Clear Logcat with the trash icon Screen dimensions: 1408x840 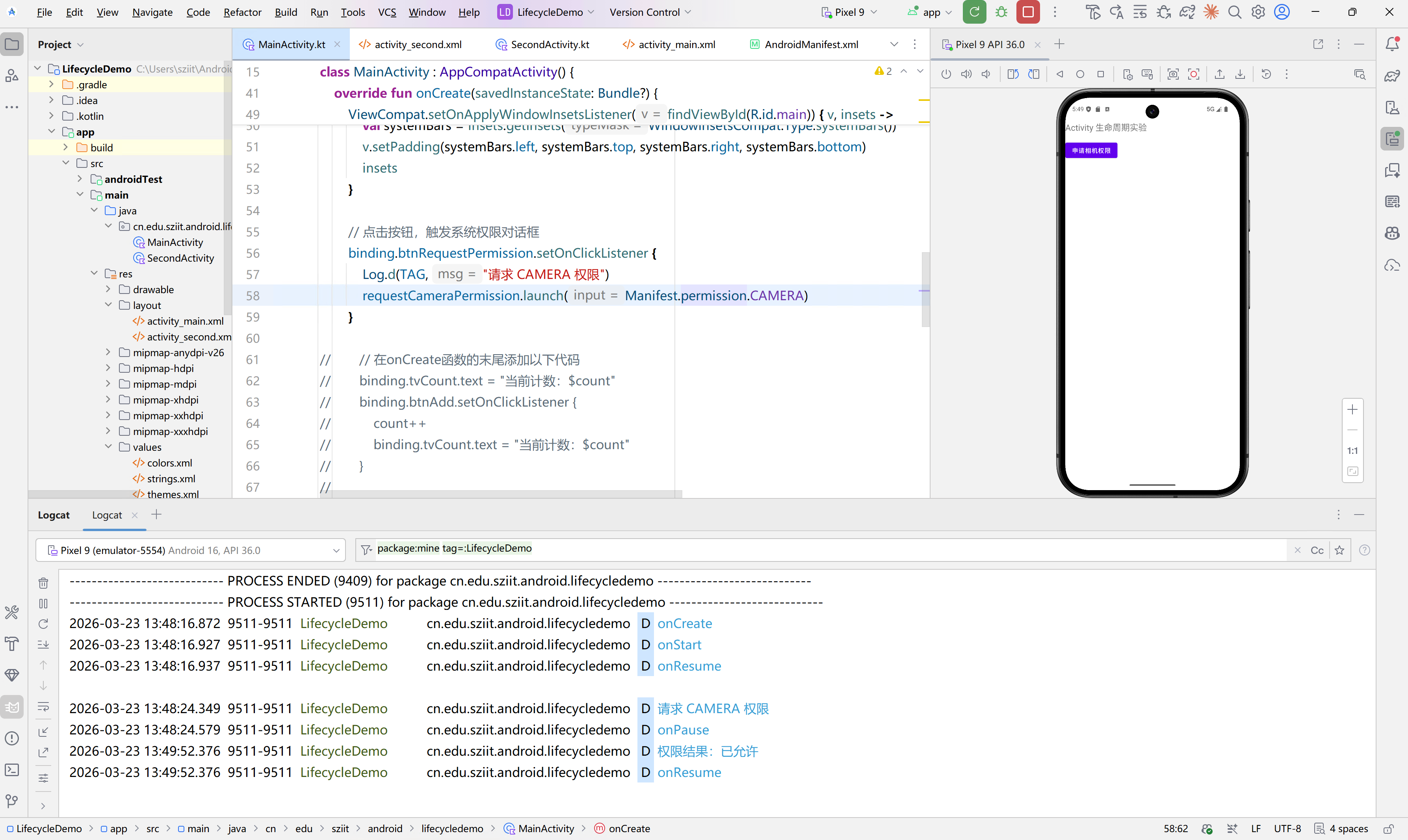click(x=43, y=583)
